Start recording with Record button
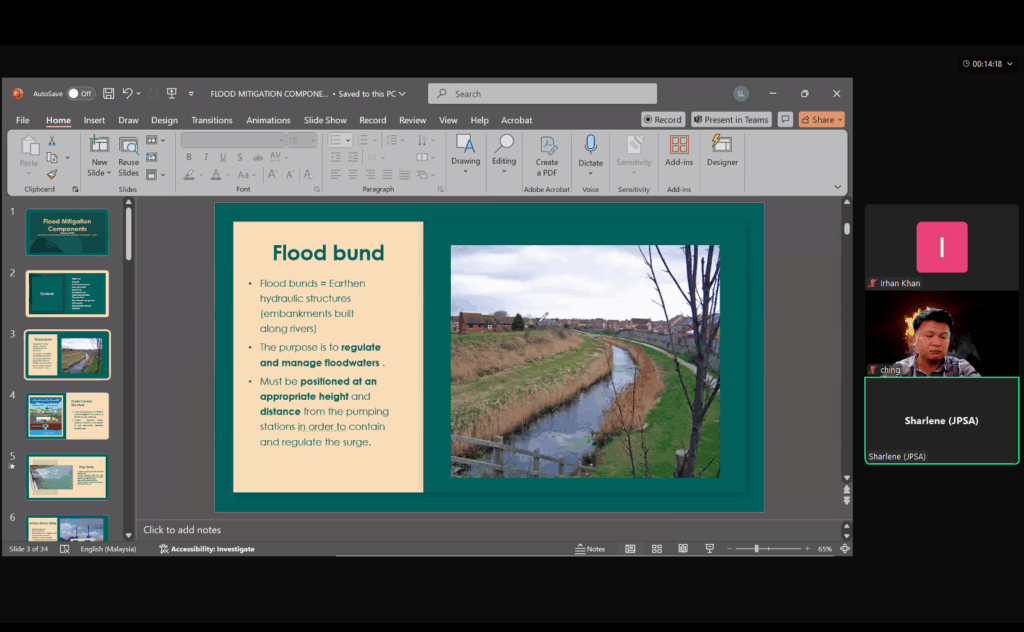The image size is (1024, 632). (663, 120)
